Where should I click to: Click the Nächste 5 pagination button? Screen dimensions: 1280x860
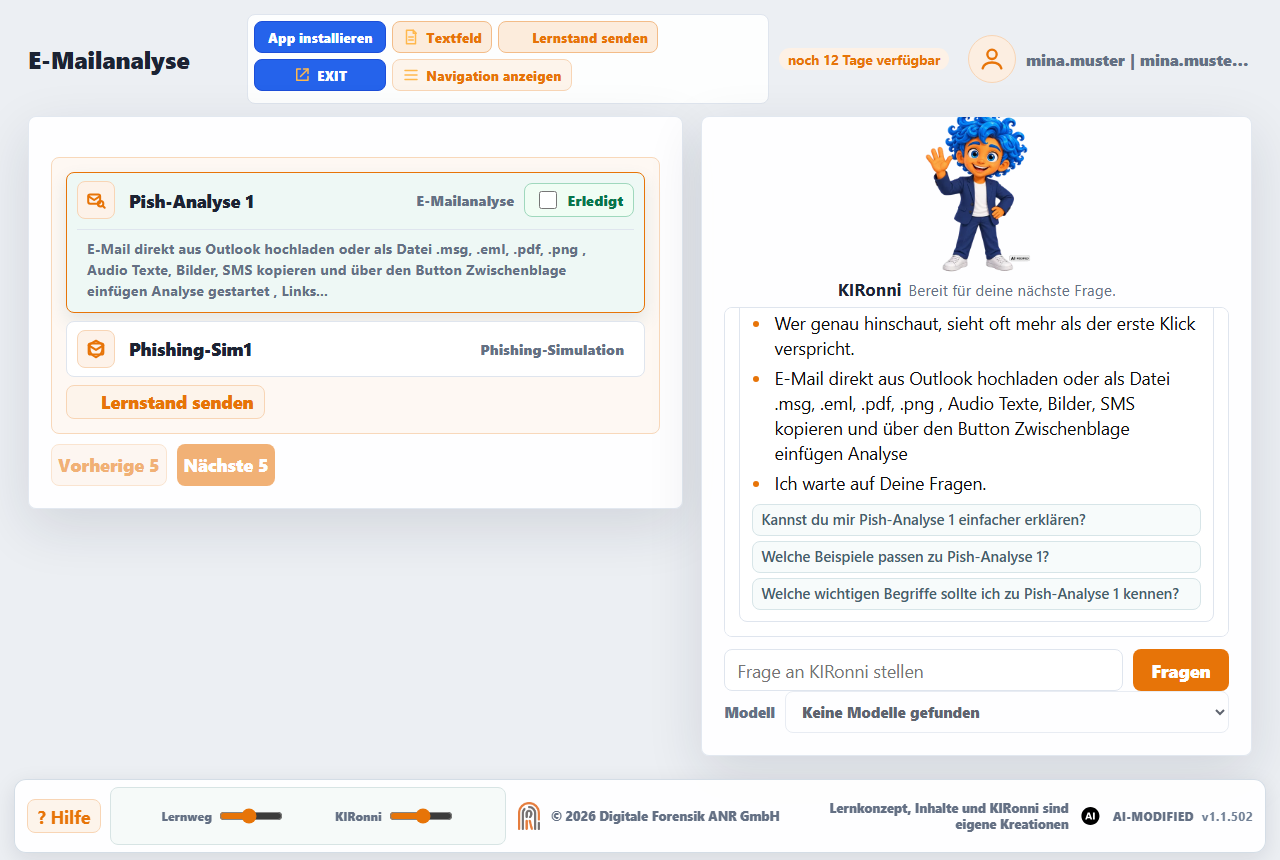point(226,465)
